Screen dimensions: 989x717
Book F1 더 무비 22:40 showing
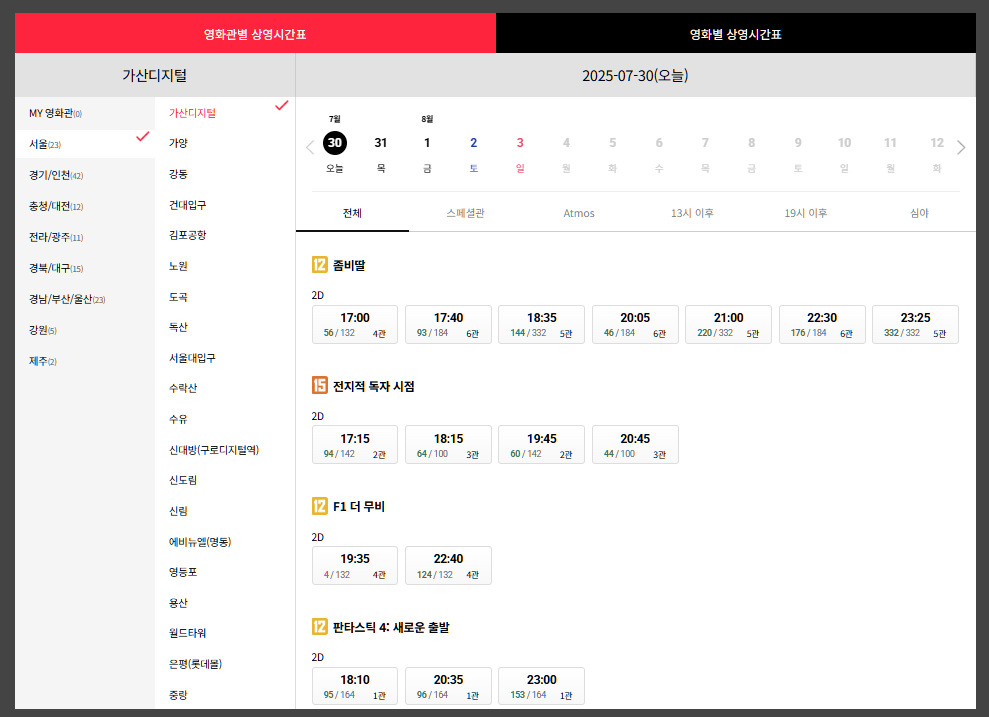(448, 566)
